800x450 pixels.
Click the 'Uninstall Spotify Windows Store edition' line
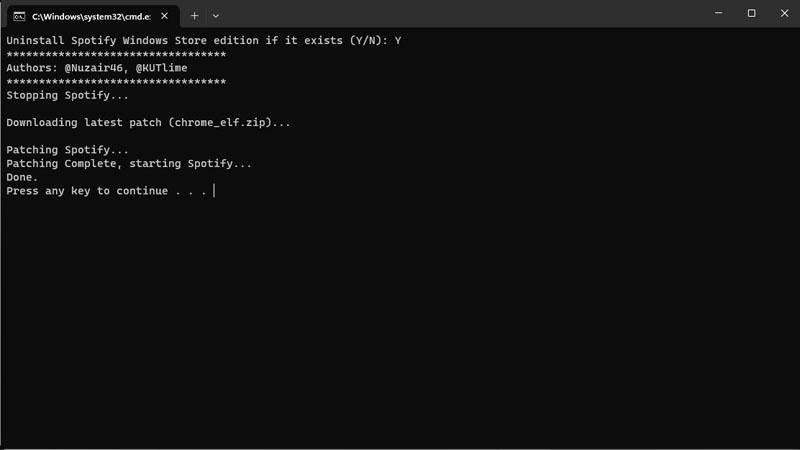point(204,41)
